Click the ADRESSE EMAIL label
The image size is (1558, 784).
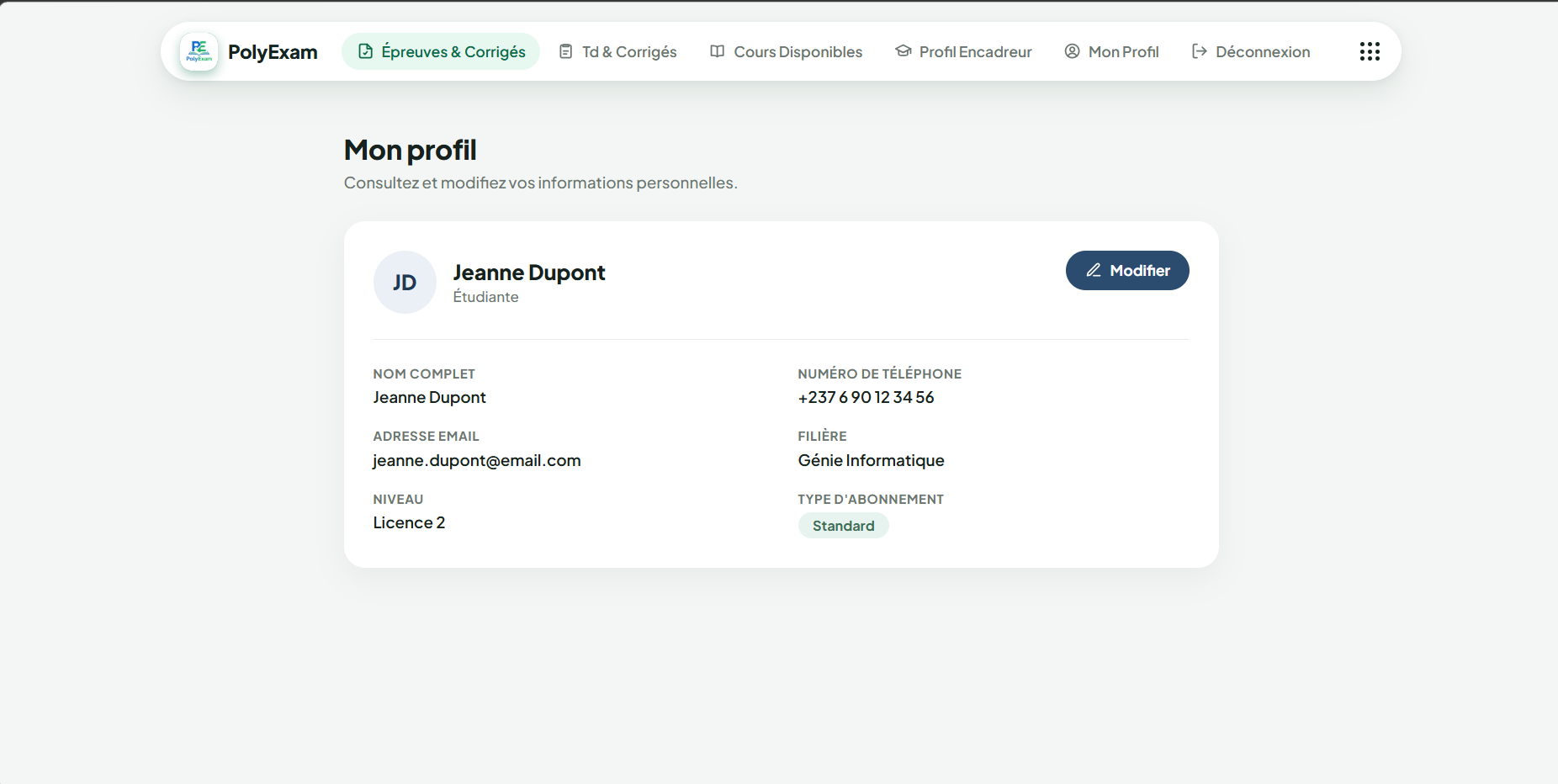coord(426,436)
